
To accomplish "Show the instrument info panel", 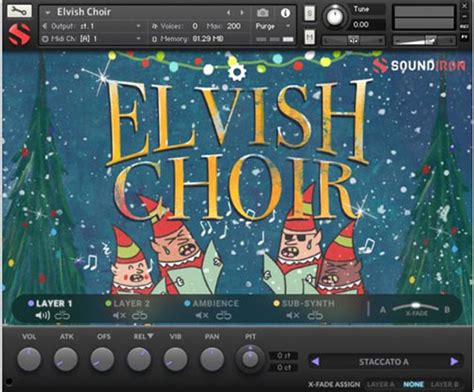I will 285,13.
